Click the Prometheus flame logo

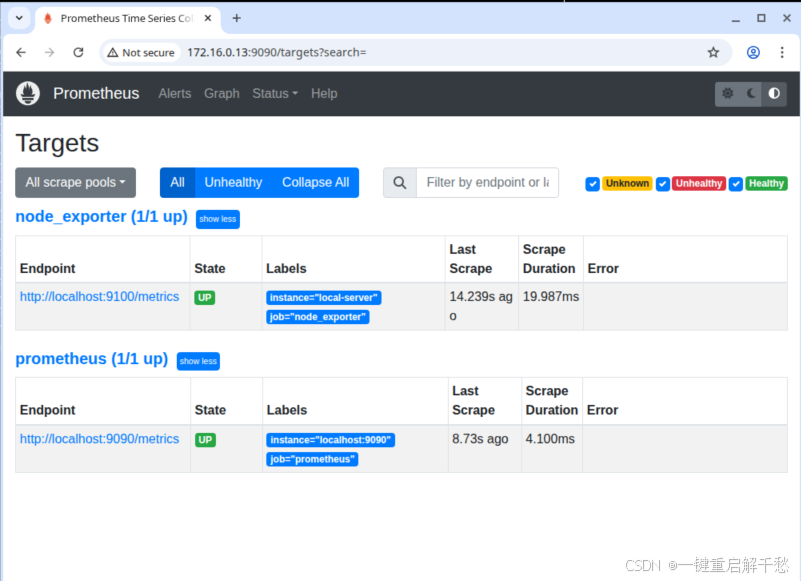(x=28, y=94)
